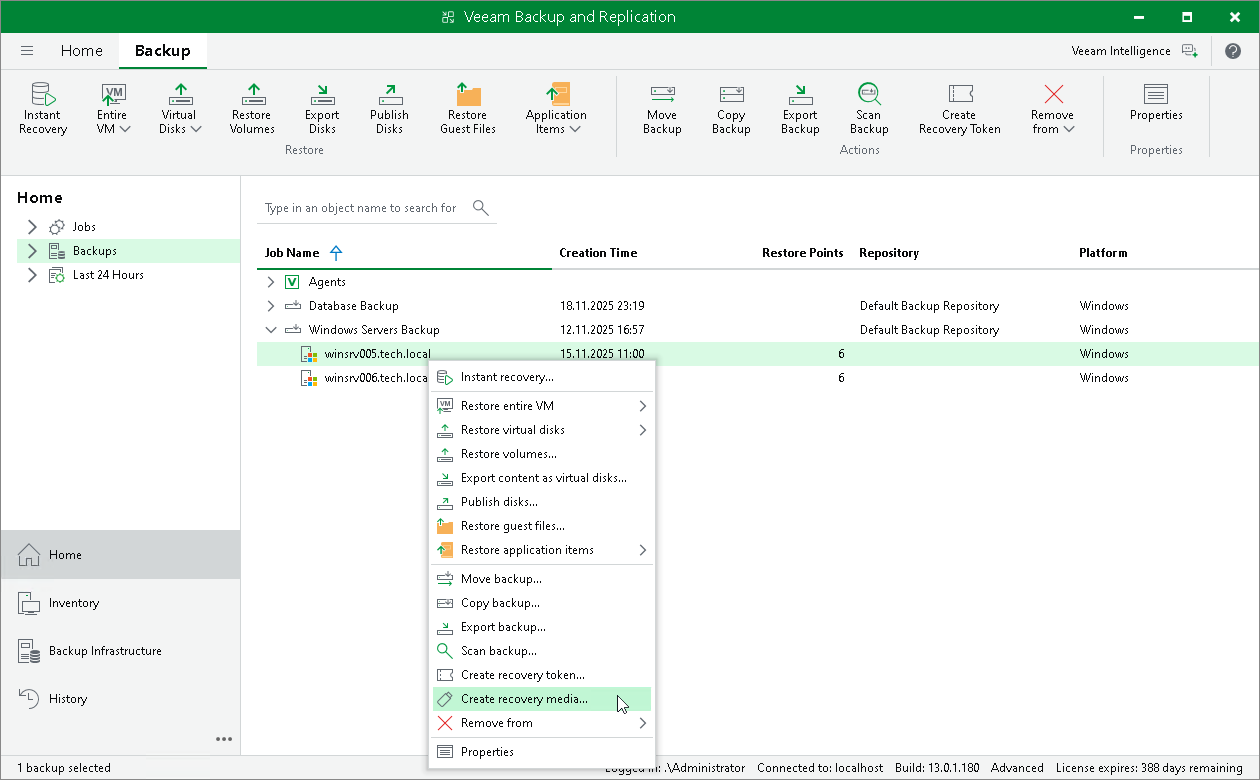Choose Copy backup in context menu

(541, 603)
